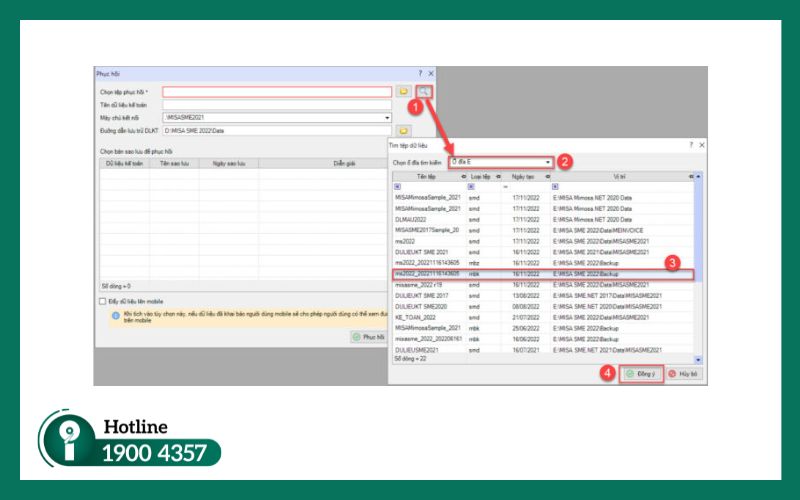Select the misasme_2022_202206161 mbk file row
The width and height of the screenshot is (800, 500).
pos(543,339)
